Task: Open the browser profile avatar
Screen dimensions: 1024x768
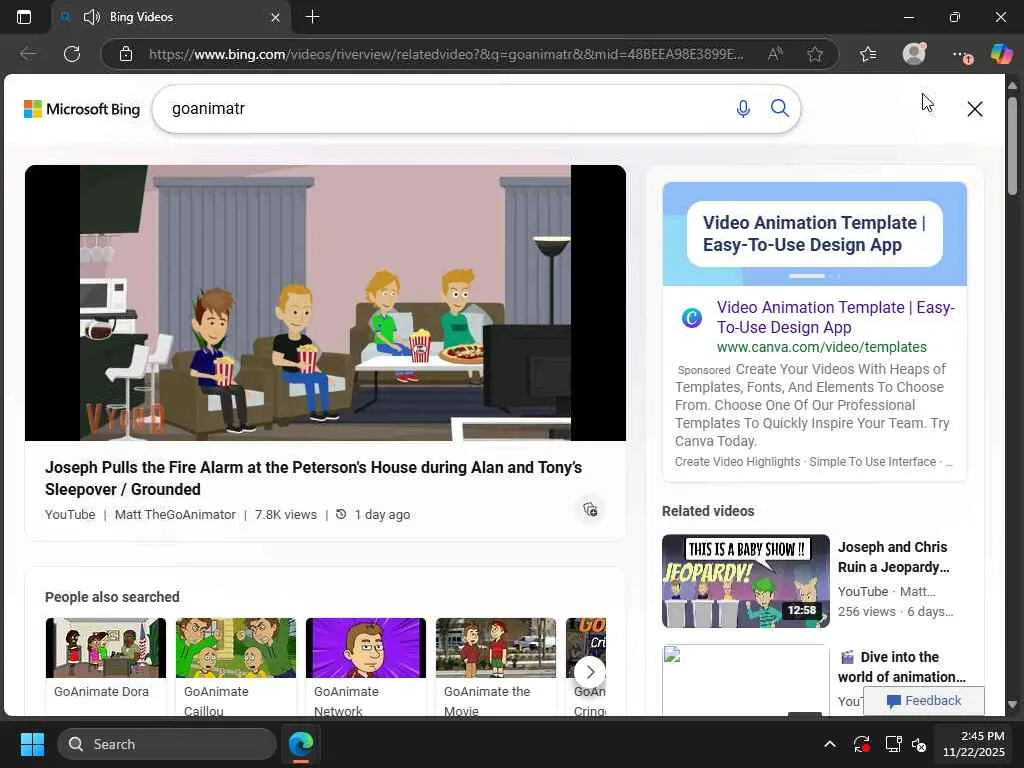Action: pos(914,54)
